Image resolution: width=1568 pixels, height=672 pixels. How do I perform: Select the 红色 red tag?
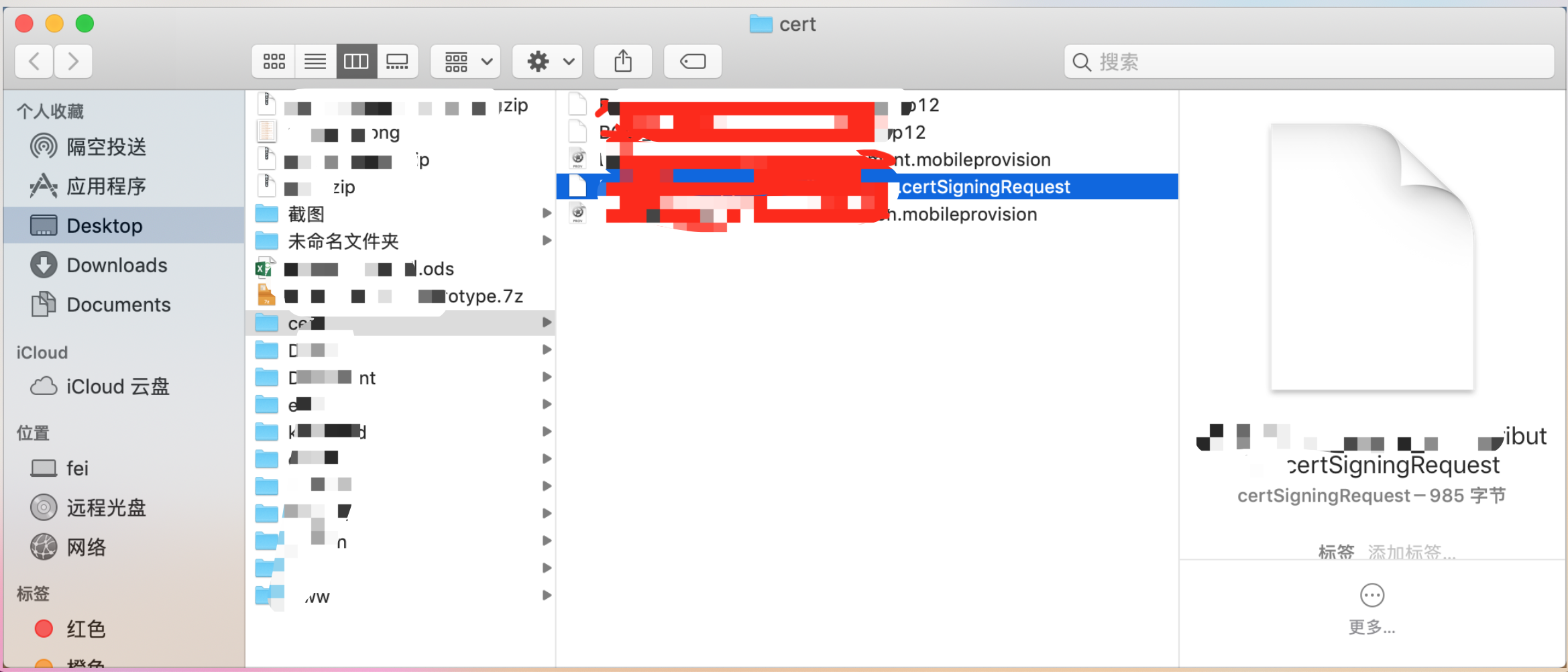point(86,629)
